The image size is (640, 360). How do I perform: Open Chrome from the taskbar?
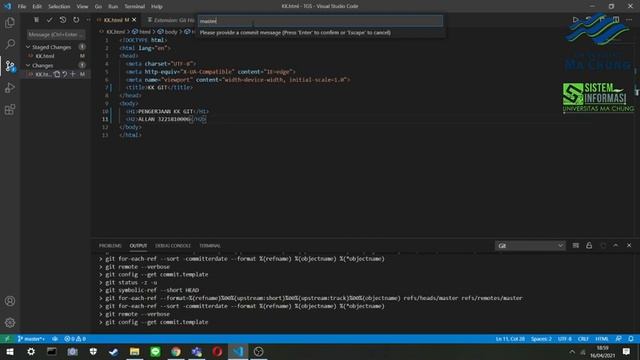[x=176, y=351]
